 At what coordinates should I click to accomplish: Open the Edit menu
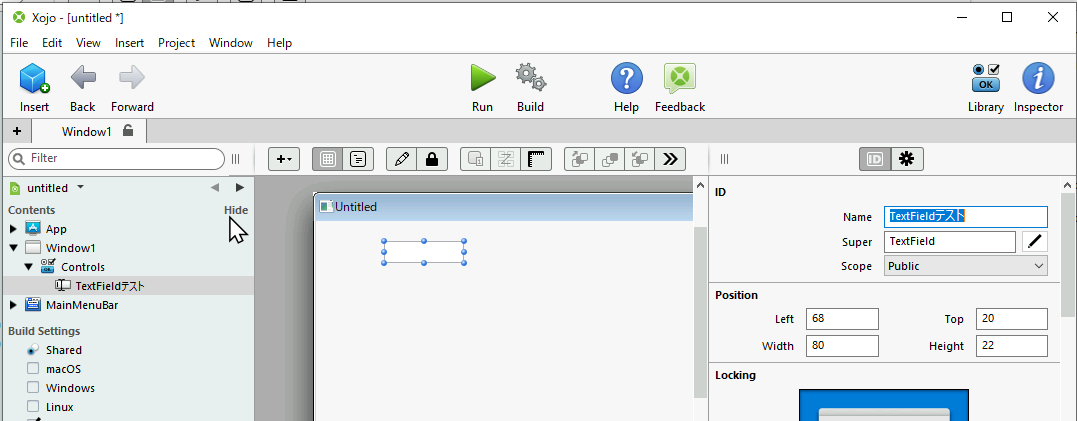coord(52,43)
